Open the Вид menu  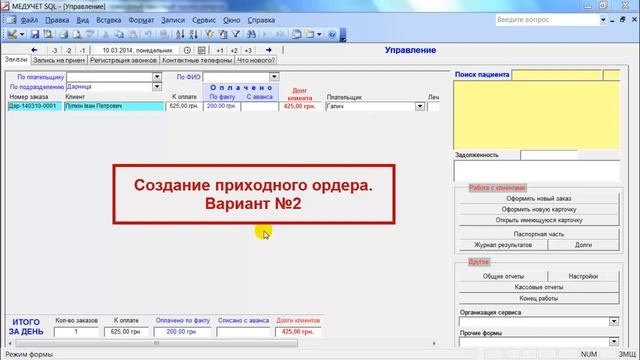coord(83,20)
